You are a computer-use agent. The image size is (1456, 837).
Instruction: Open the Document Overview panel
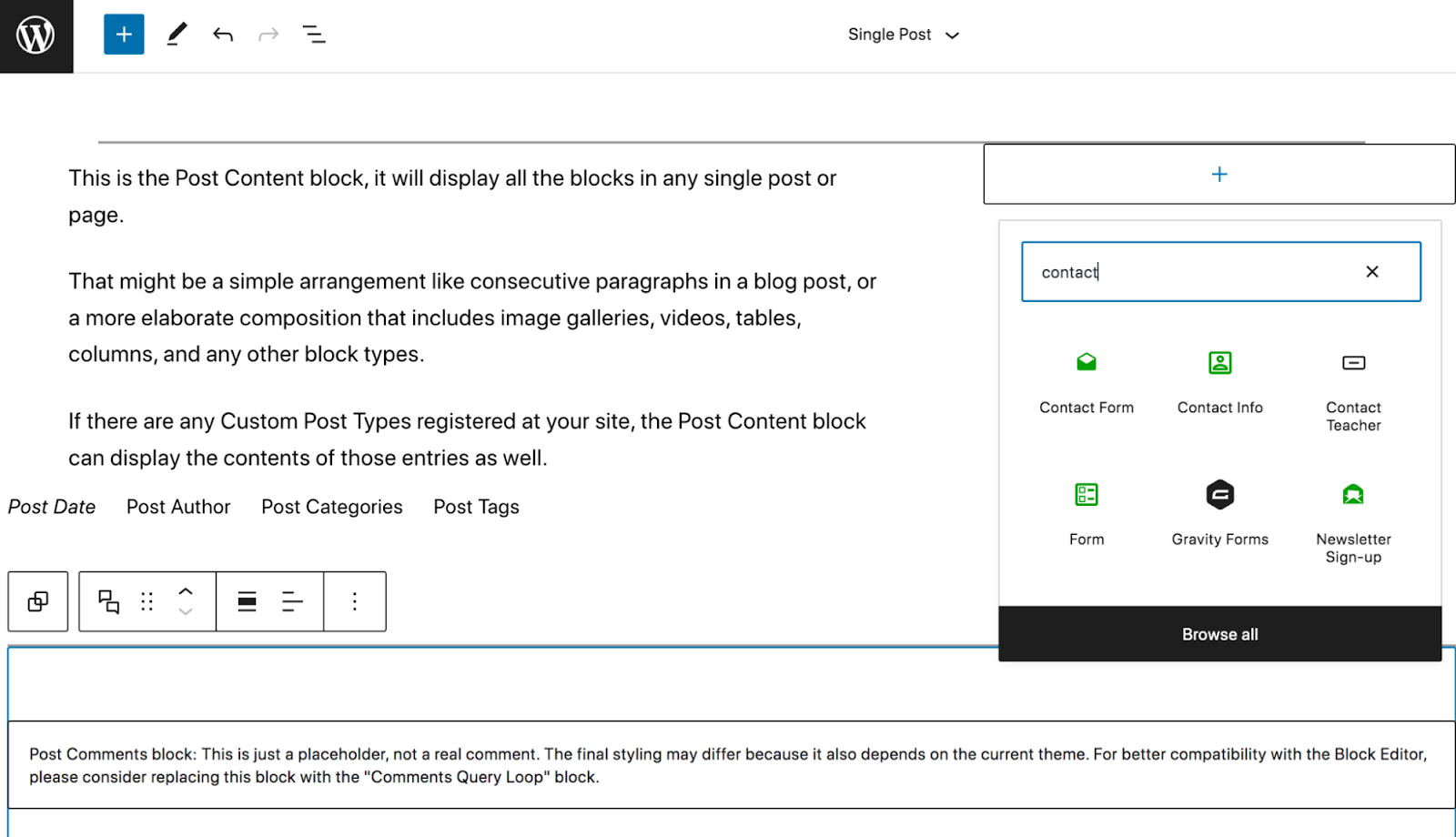[314, 34]
